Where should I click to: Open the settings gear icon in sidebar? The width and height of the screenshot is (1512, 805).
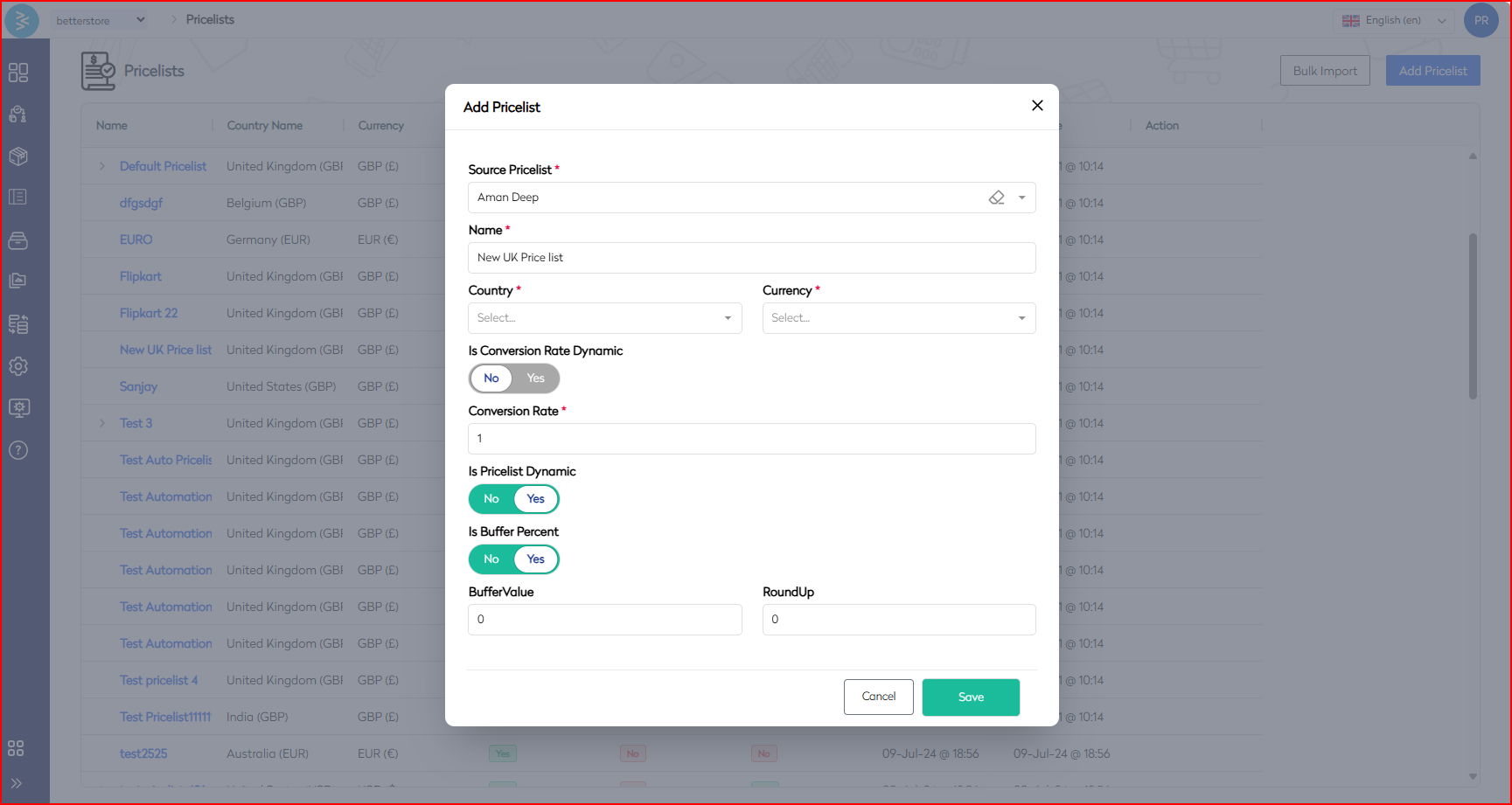tap(18, 366)
